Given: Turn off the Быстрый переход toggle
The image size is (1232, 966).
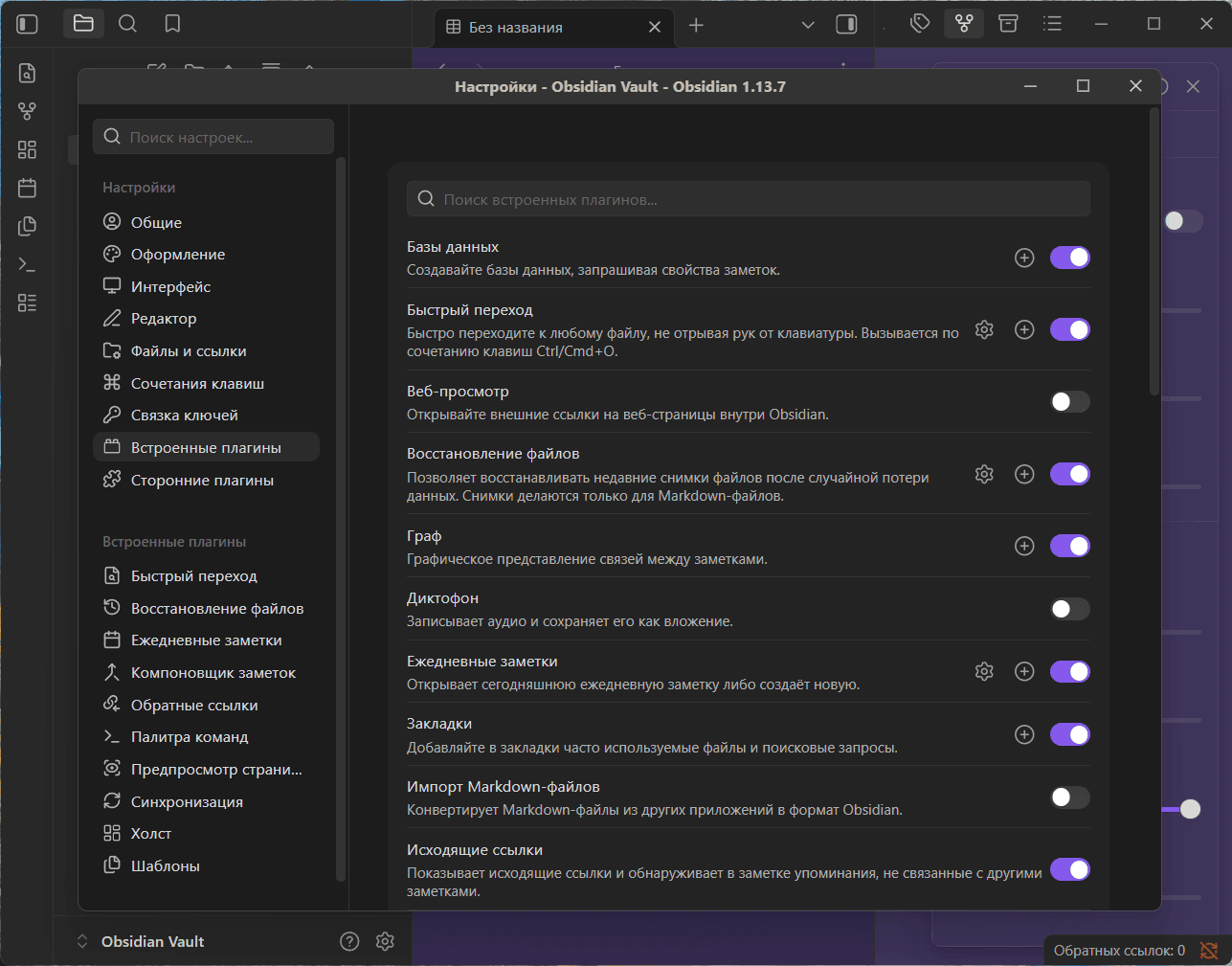Looking at the screenshot, I should click(x=1070, y=329).
